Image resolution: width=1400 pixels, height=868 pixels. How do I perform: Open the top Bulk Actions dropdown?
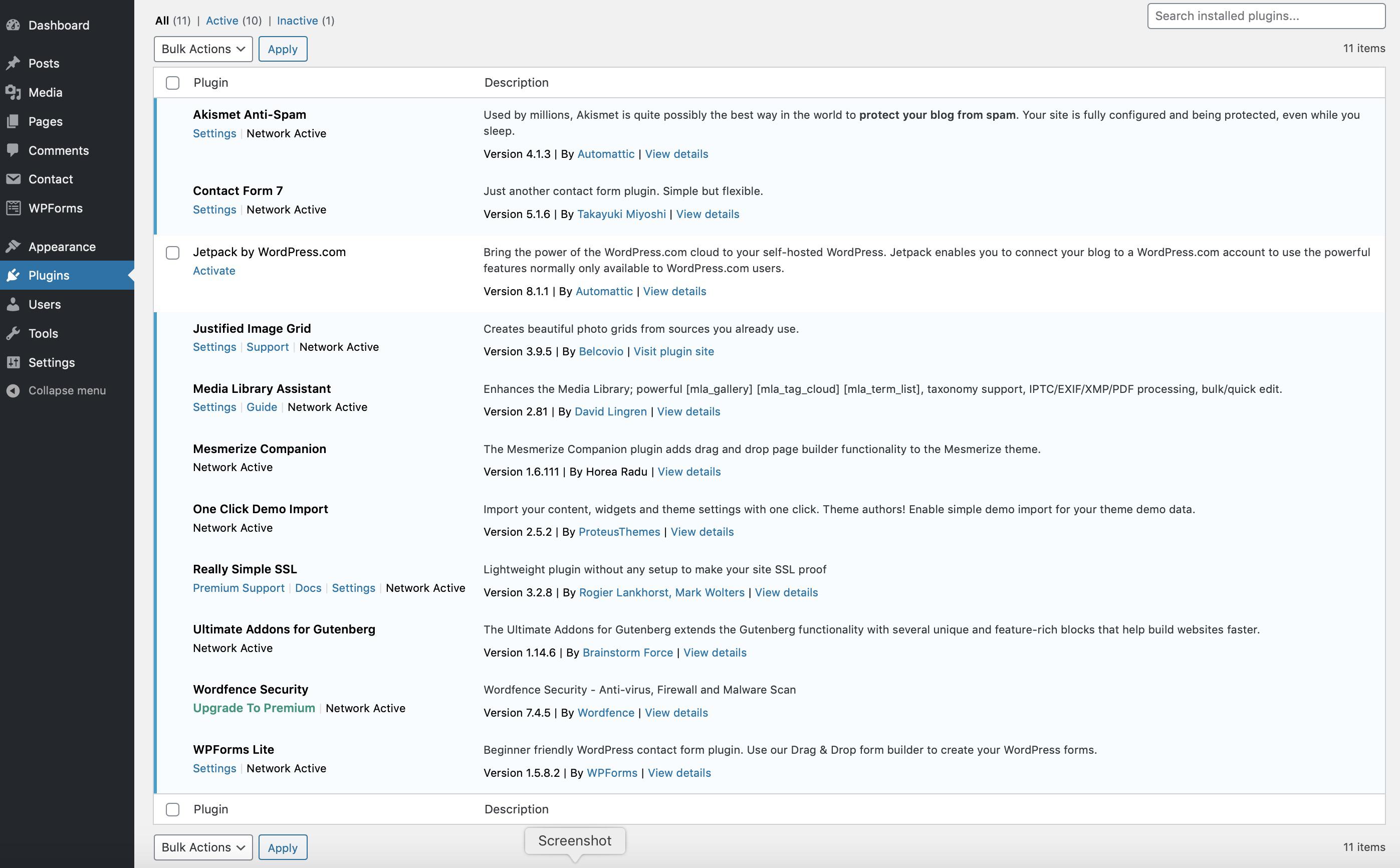pyautogui.click(x=203, y=49)
